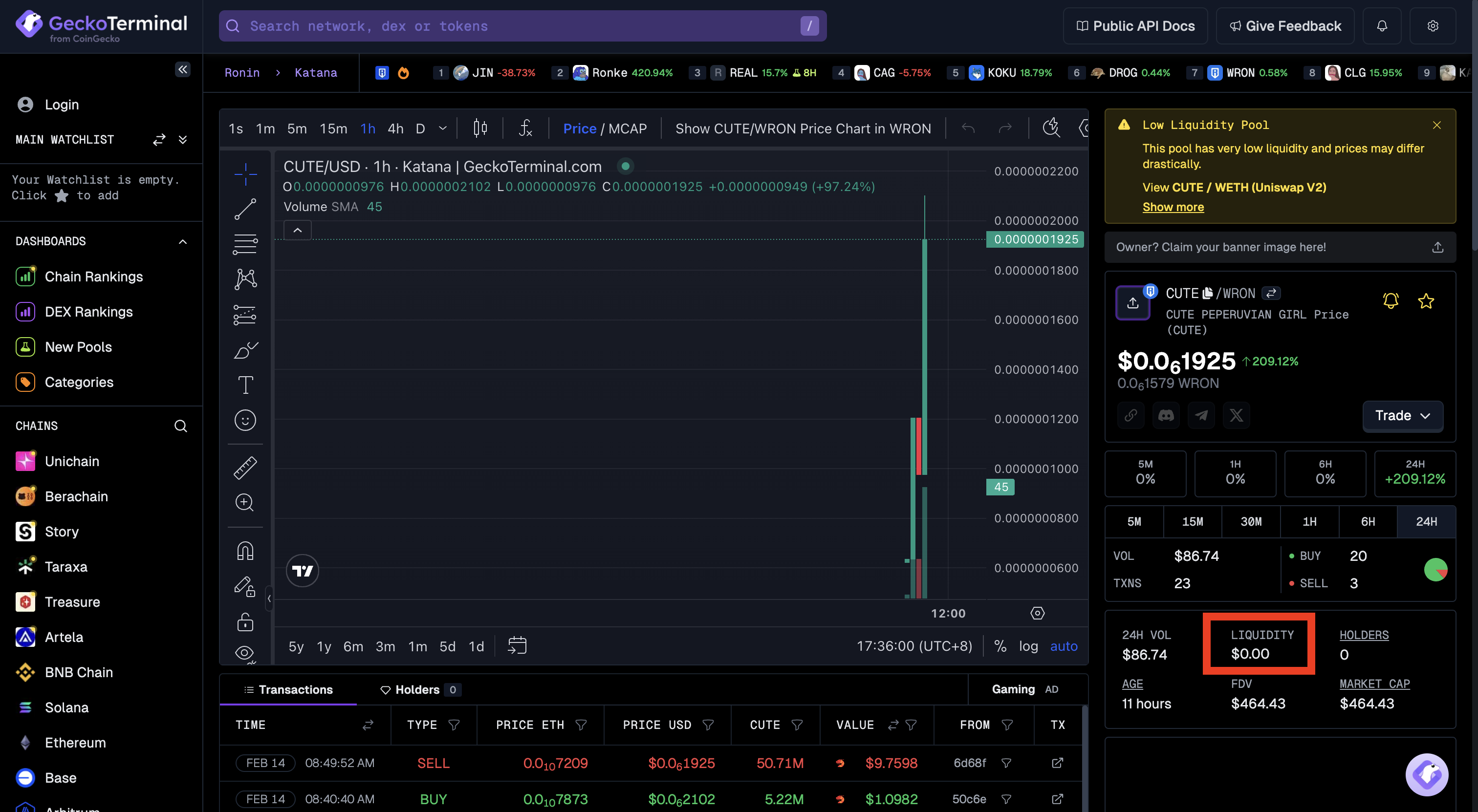Collapse the Dashboards section

point(182,241)
